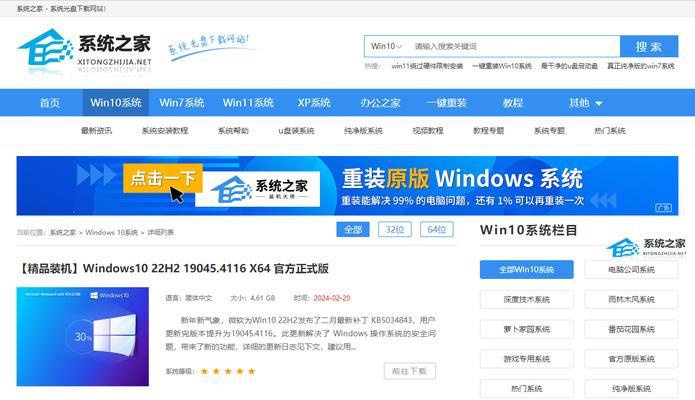Click the 大小: 4.61 GB size text
Image resolution: width=695 pixels, height=400 pixels.
tap(253, 298)
